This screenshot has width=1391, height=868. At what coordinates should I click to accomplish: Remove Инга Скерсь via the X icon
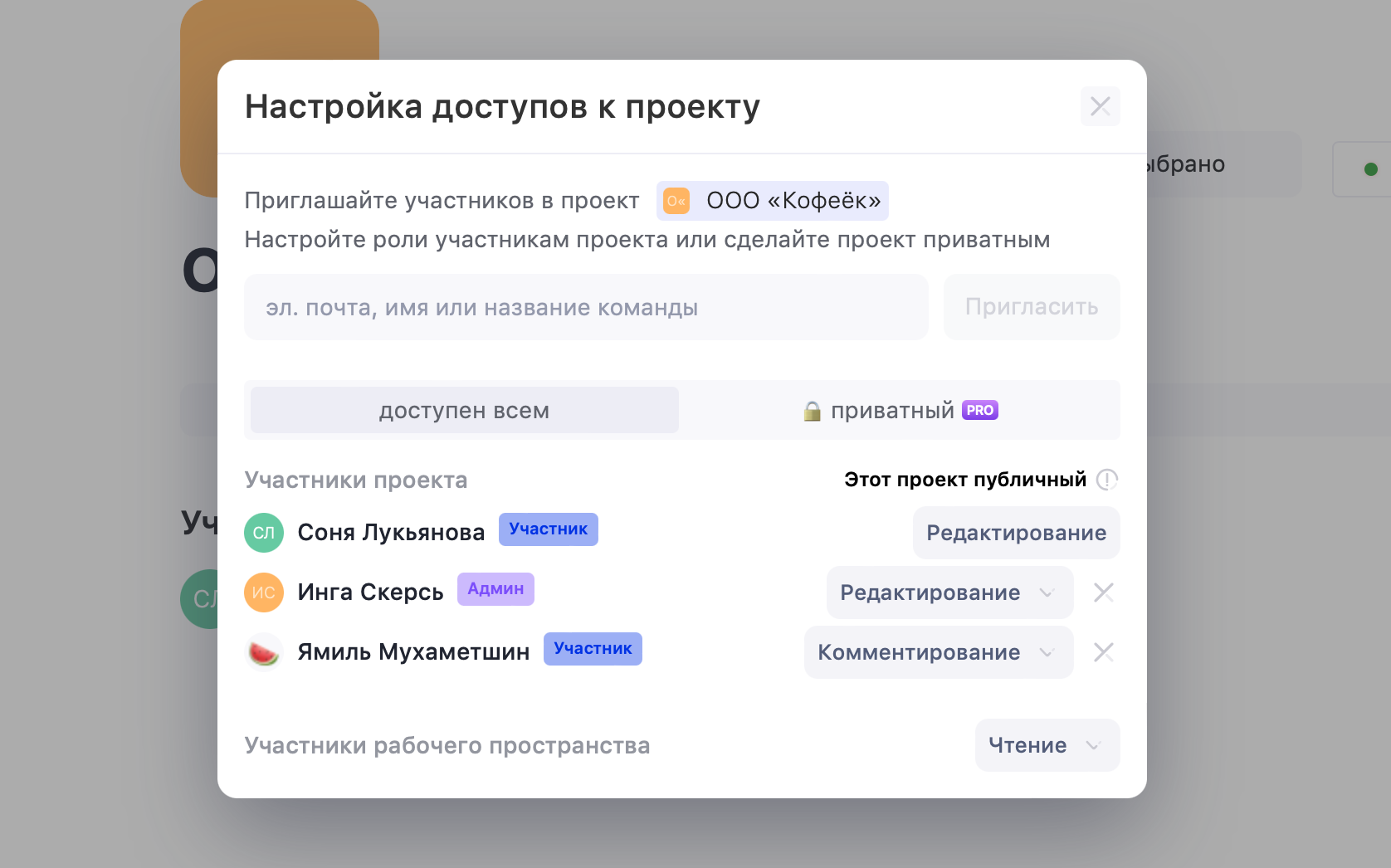(x=1104, y=592)
